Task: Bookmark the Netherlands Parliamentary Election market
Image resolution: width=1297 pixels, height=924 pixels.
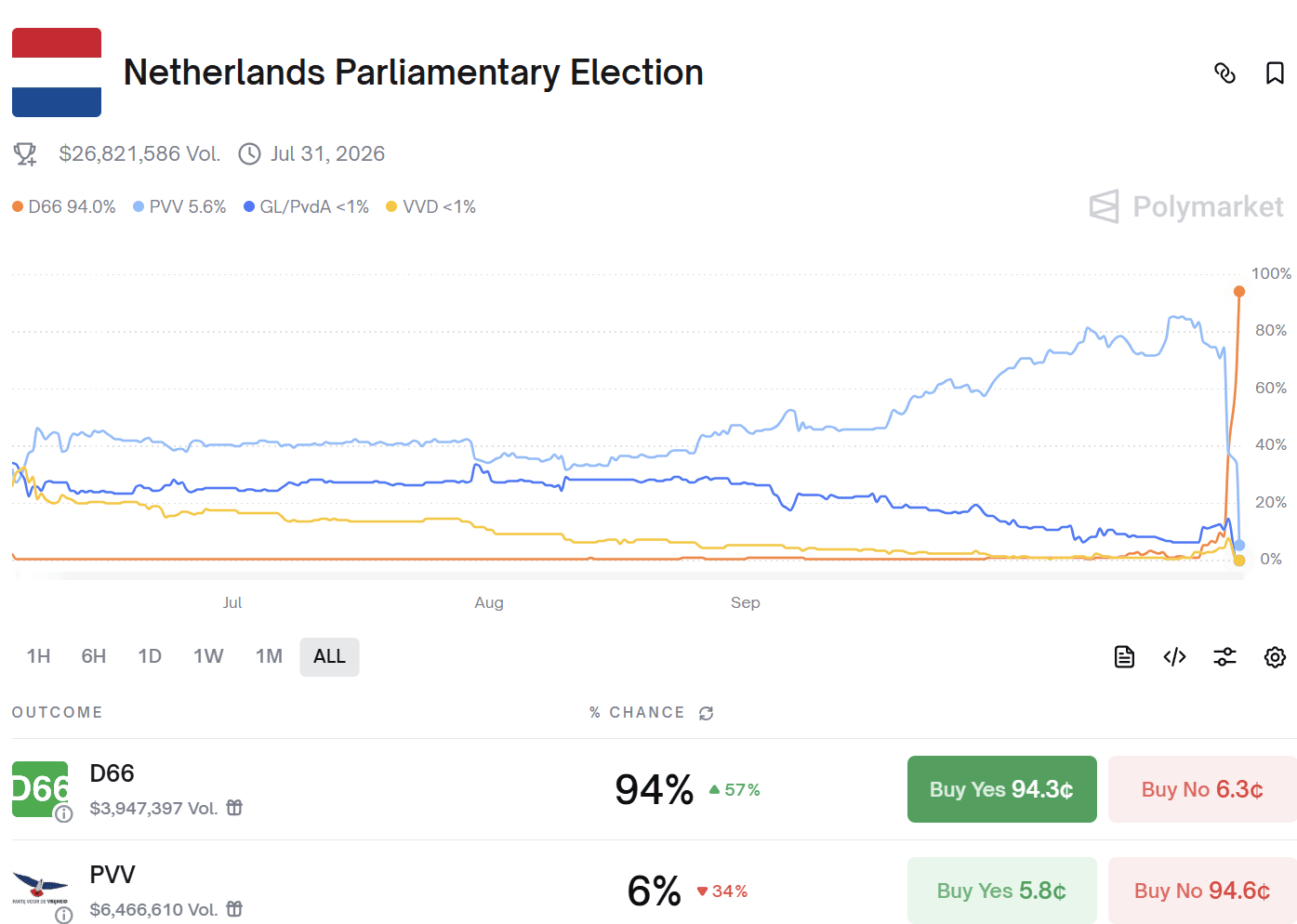Action: (x=1274, y=73)
